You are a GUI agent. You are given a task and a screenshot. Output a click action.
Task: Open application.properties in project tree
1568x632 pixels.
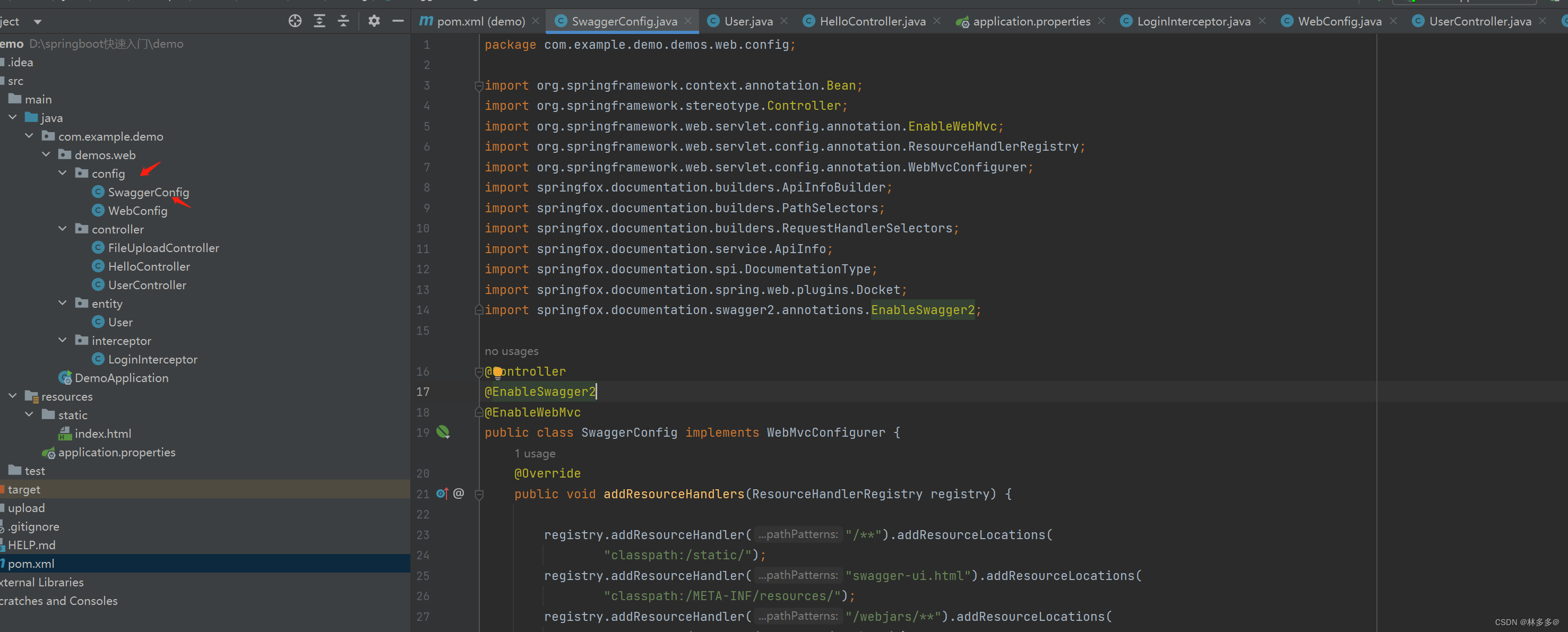116,452
